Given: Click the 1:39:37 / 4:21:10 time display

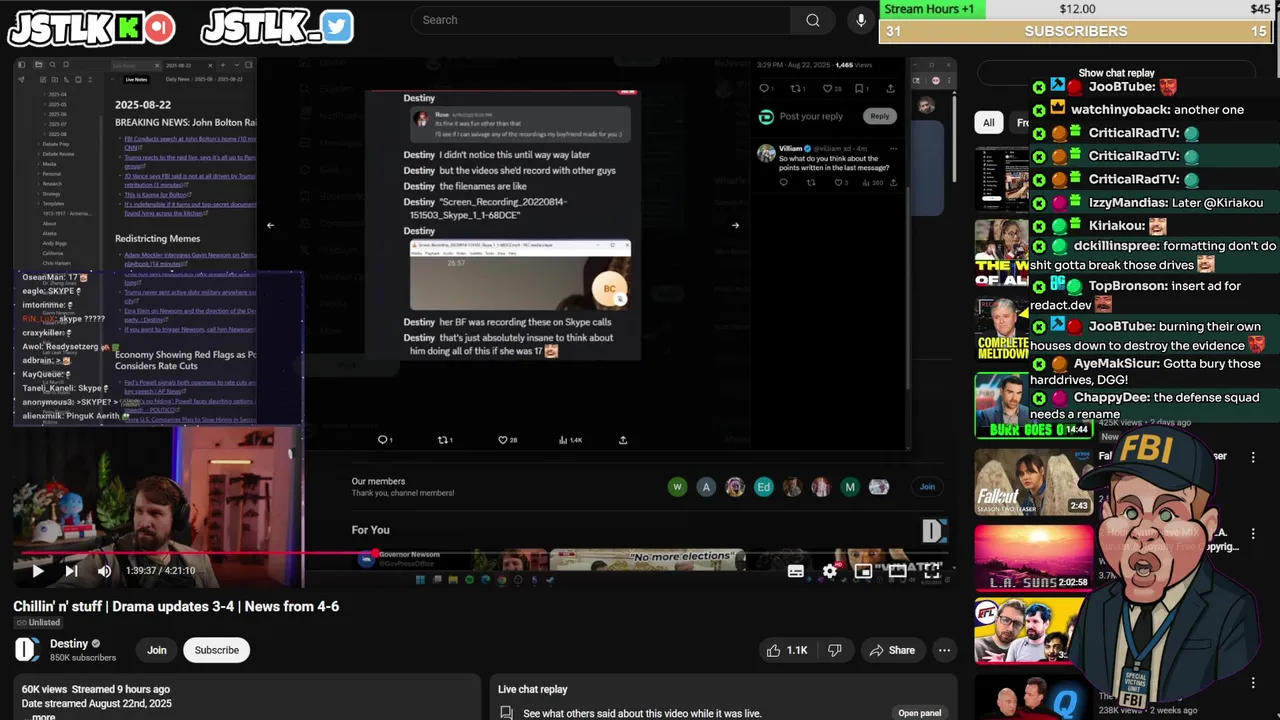Looking at the screenshot, I should (160, 571).
